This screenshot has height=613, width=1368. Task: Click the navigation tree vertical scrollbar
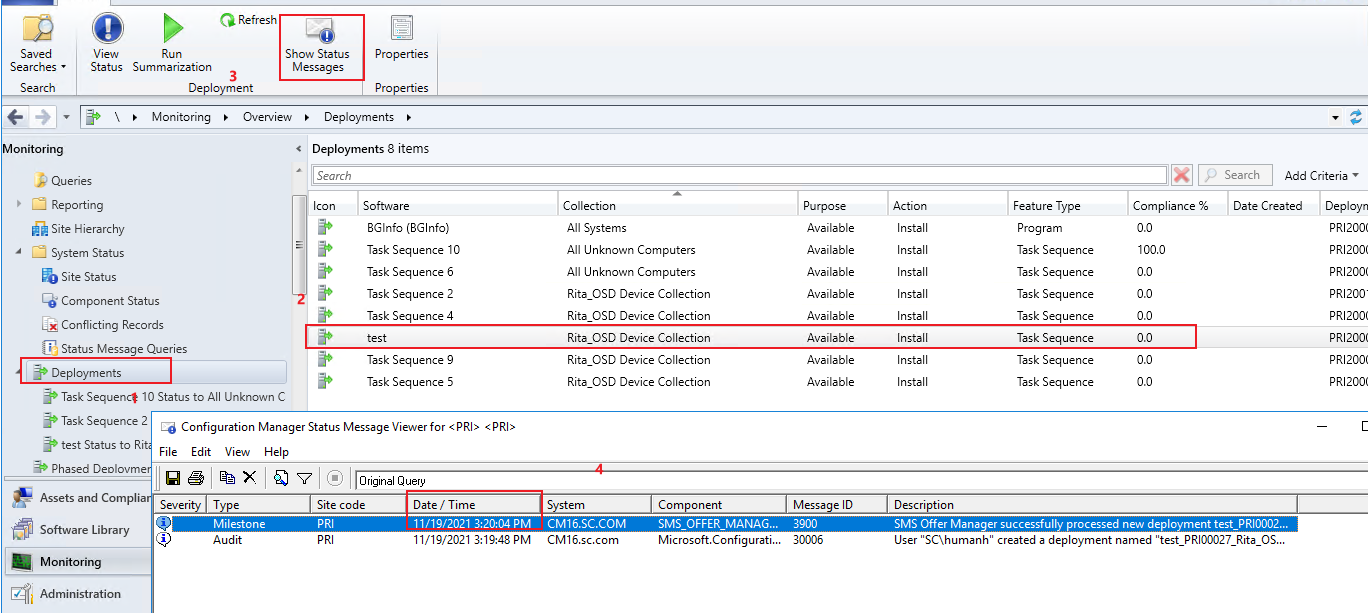tap(297, 244)
